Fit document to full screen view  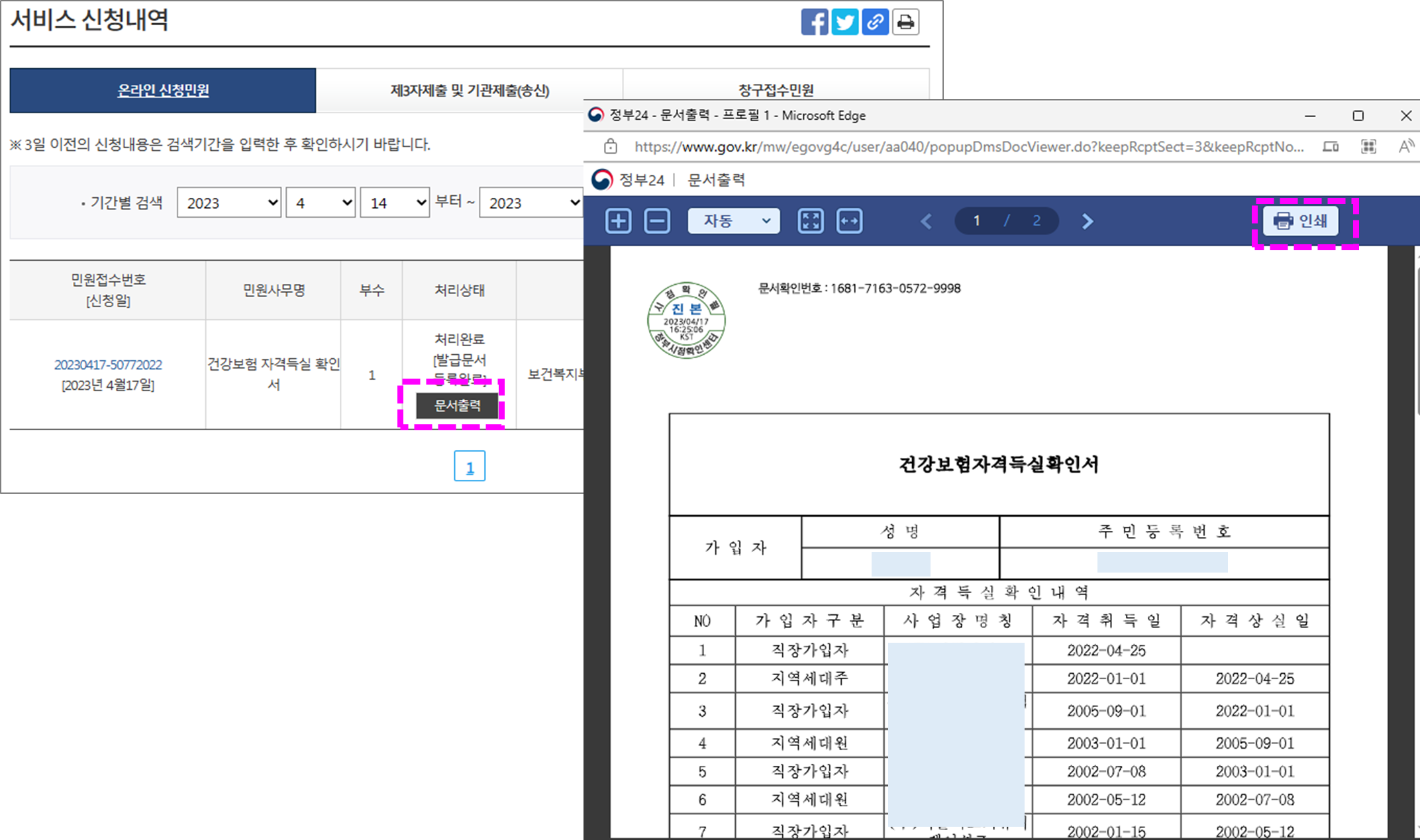click(810, 221)
